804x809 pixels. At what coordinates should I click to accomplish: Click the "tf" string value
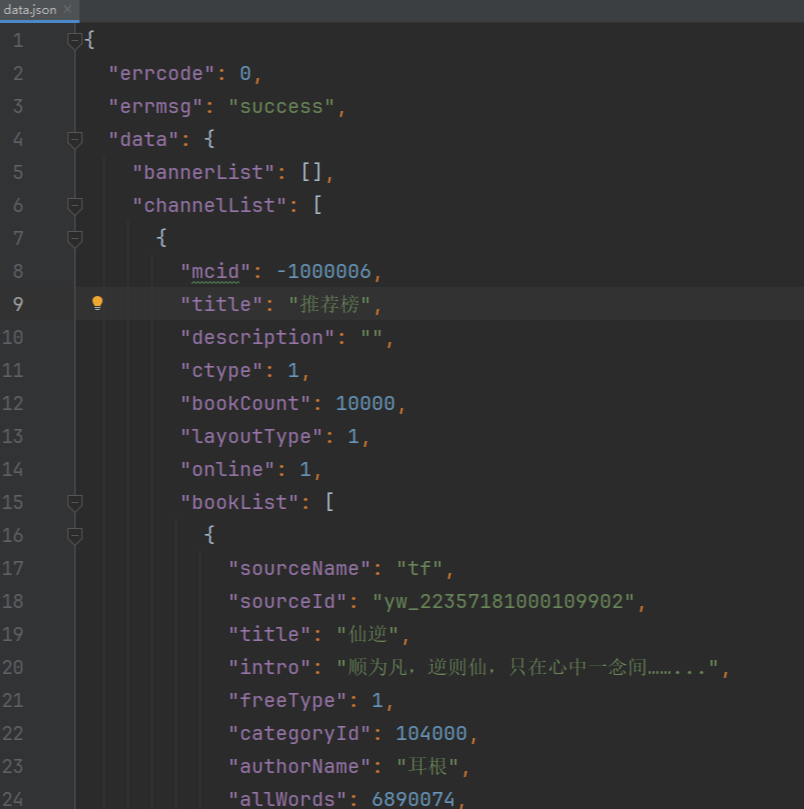pos(420,569)
